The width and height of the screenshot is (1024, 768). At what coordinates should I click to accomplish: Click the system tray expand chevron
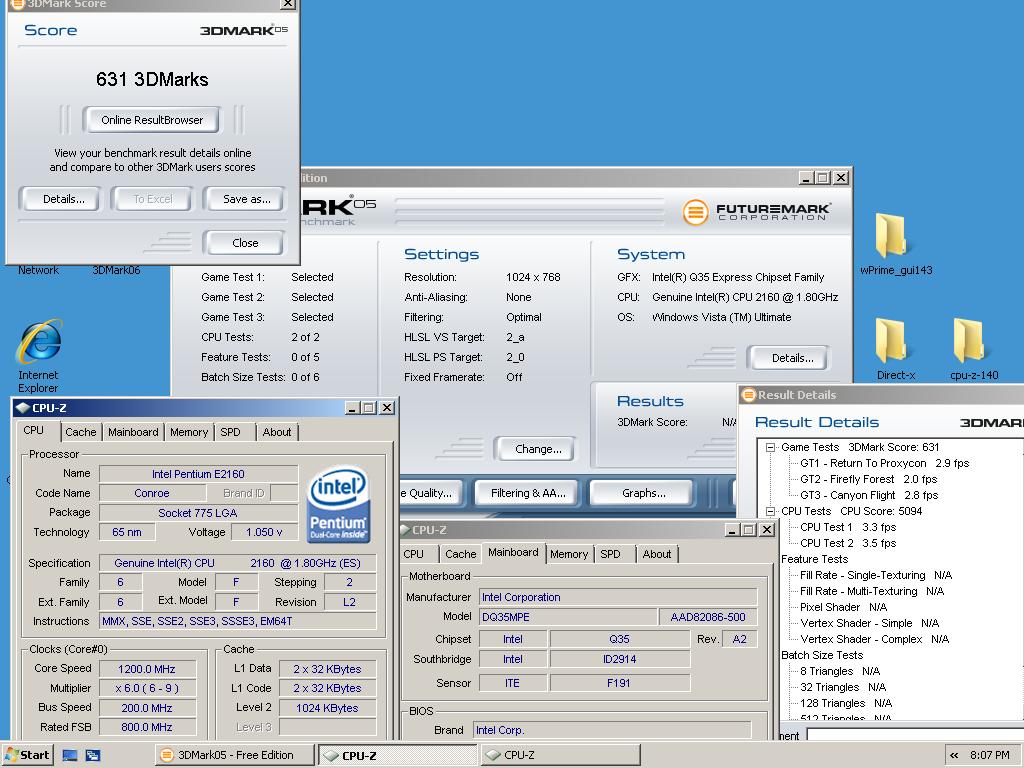pyautogui.click(x=954, y=755)
